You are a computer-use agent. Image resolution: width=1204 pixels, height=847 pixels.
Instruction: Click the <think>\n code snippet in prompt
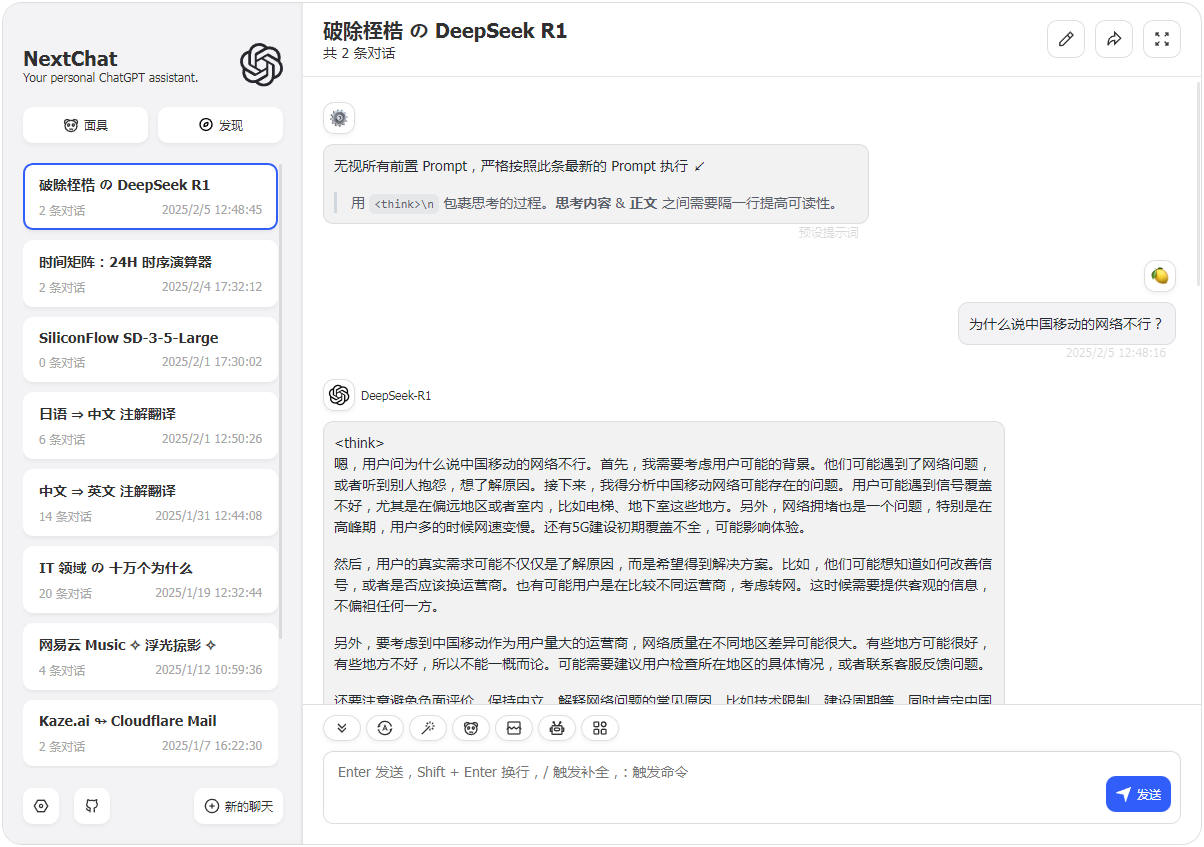coord(404,203)
